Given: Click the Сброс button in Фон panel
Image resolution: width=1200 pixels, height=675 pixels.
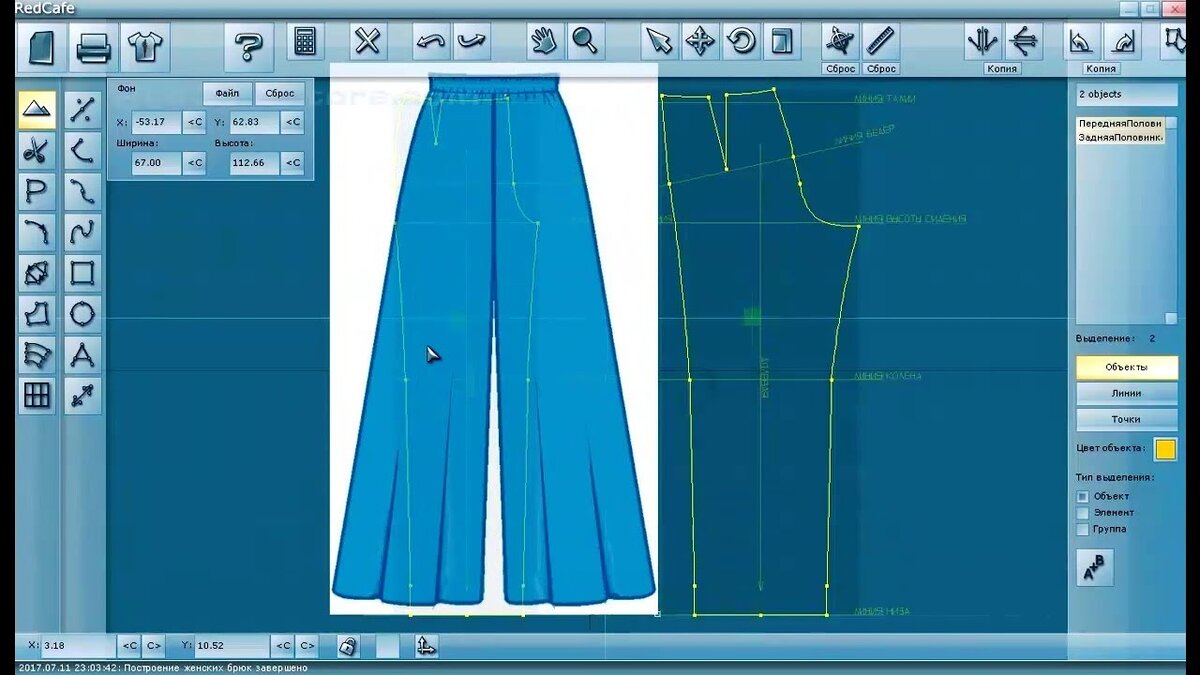Looking at the screenshot, I should (x=280, y=93).
